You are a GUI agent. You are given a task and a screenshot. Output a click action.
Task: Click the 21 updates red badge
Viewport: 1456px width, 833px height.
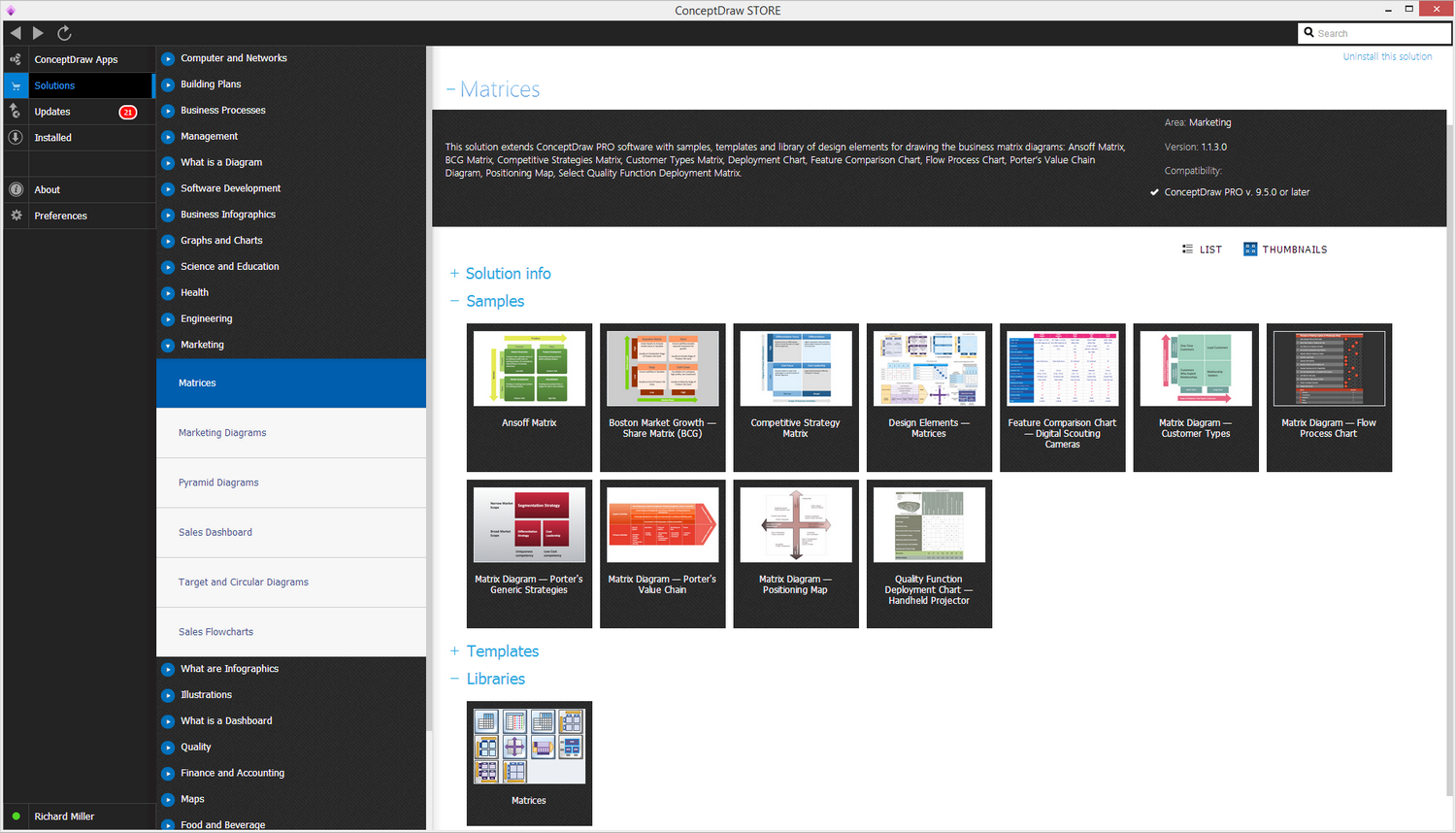(127, 112)
